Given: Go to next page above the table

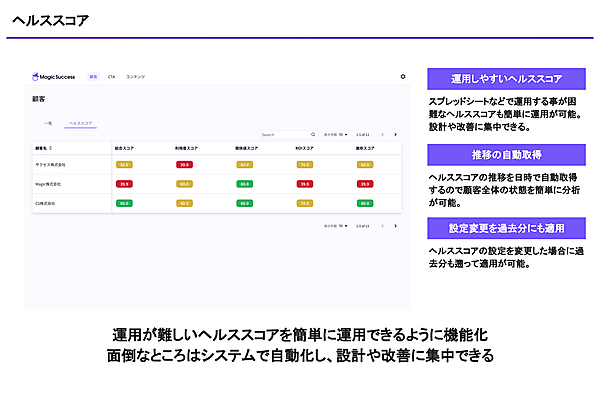Looking at the screenshot, I should tap(395, 134).
